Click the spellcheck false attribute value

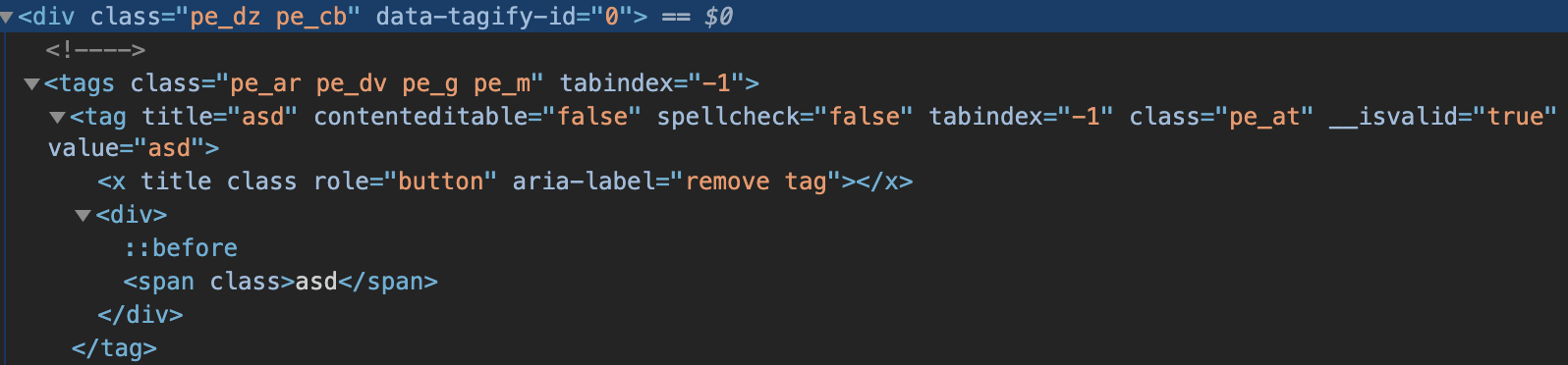865,117
